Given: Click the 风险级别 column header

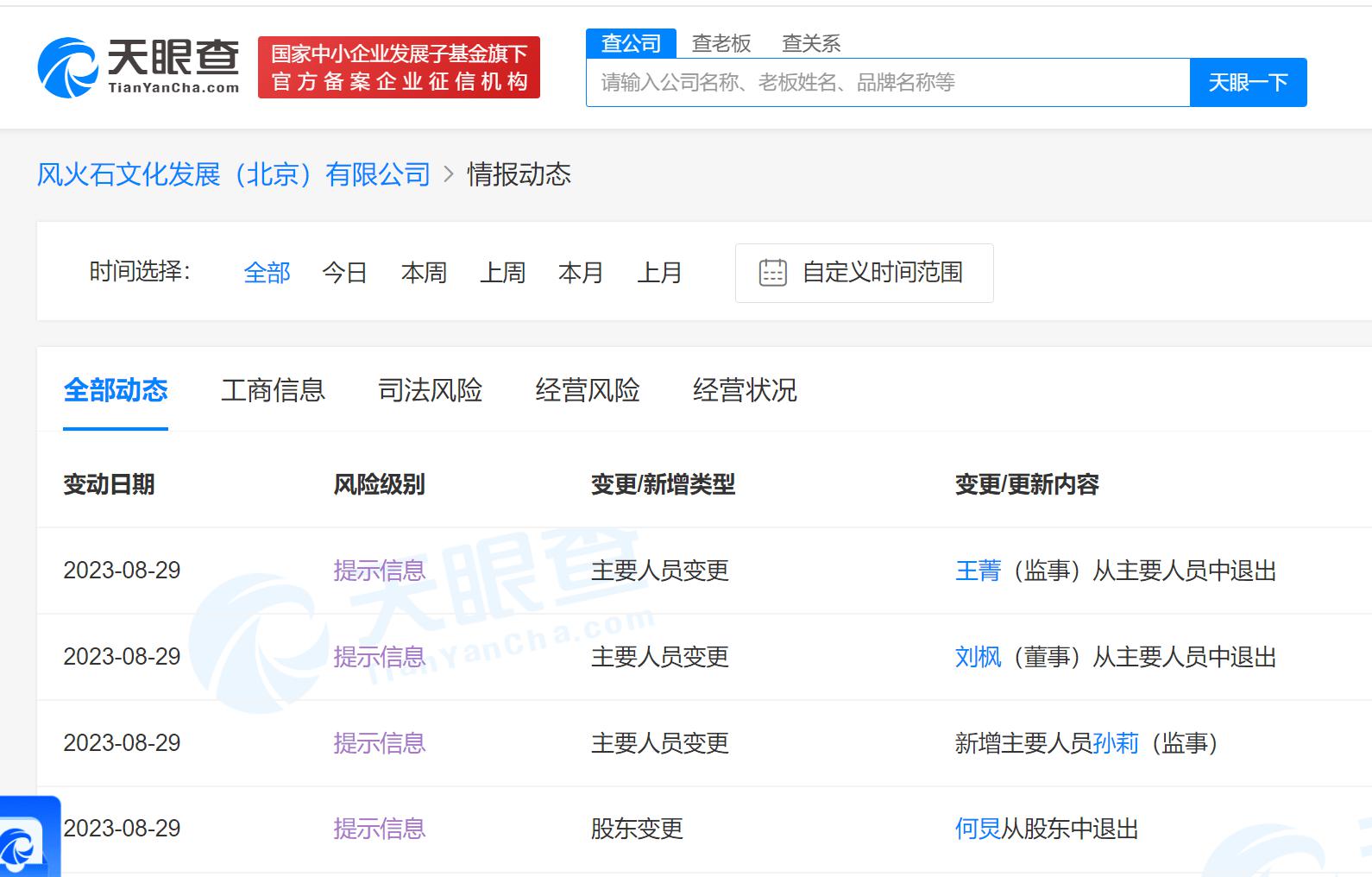Looking at the screenshot, I should click(x=379, y=484).
